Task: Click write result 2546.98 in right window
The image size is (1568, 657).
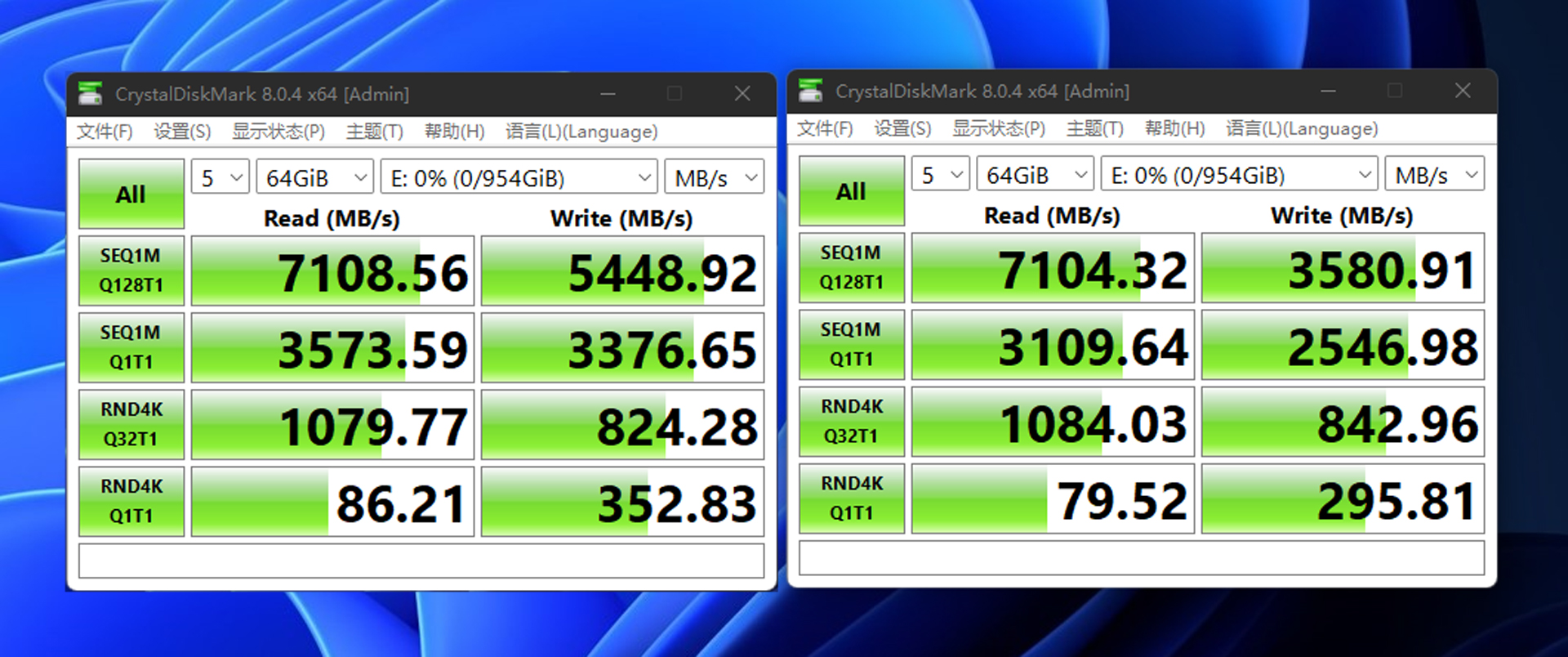Action: [1343, 344]
